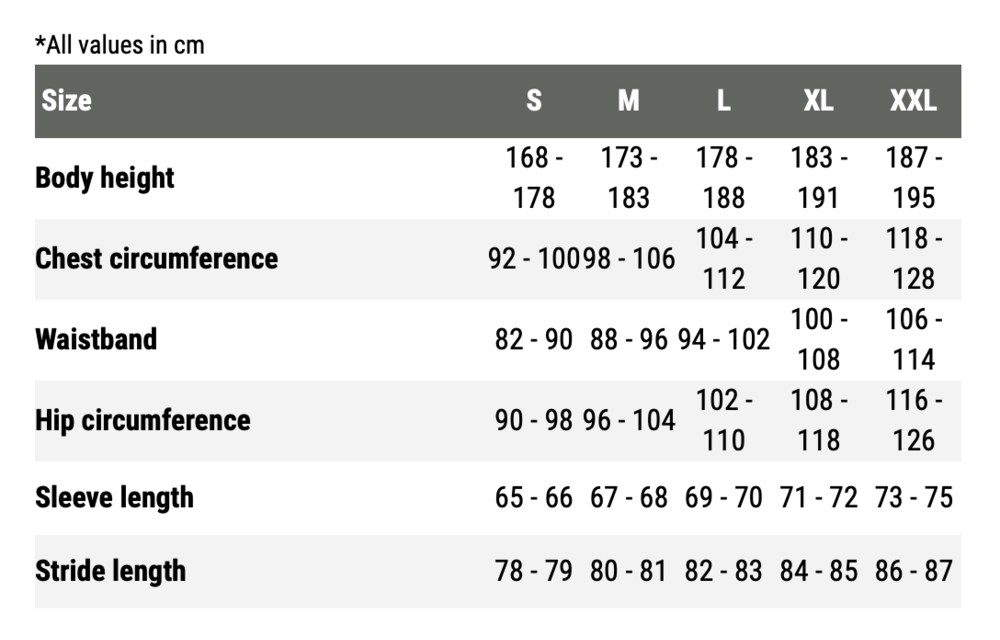Image resolution: width=1000 pixels, height=640 pixels.
Task: Select sleeve length value 67 - 68
Action: pos(629,498)
